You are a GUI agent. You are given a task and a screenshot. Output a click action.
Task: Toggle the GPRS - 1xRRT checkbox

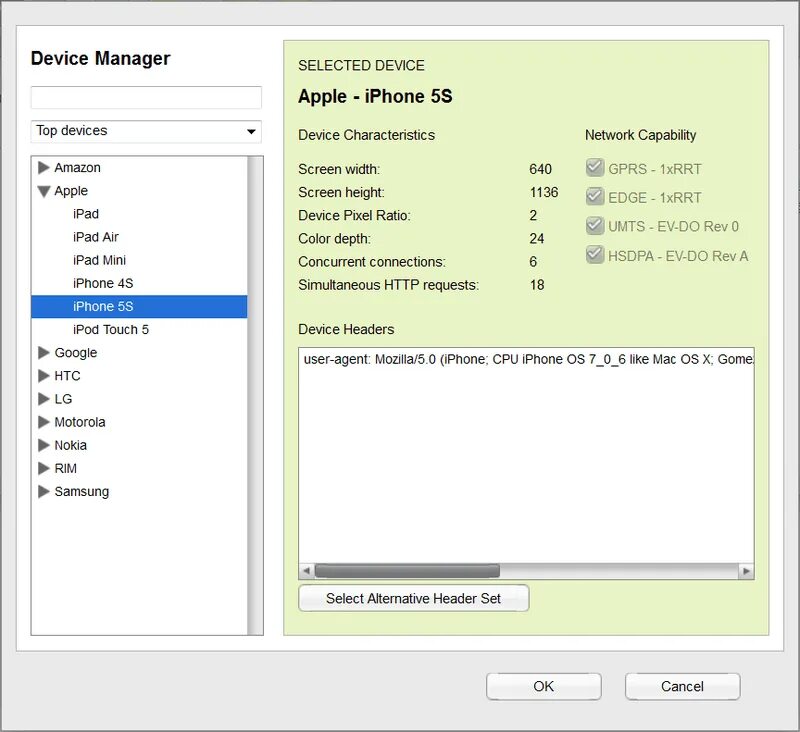[595, 168]
